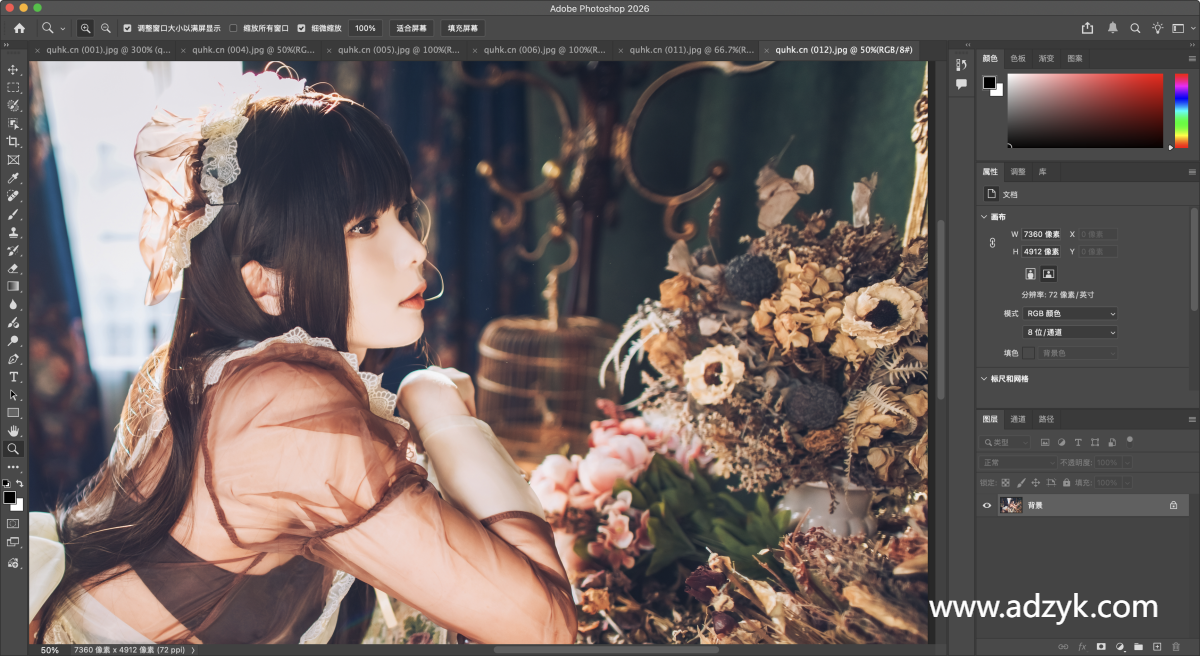The image size is (1200, 656).
Task: Switch to quhk.cn (006).jpg document tab
Action: pos(545,49)
